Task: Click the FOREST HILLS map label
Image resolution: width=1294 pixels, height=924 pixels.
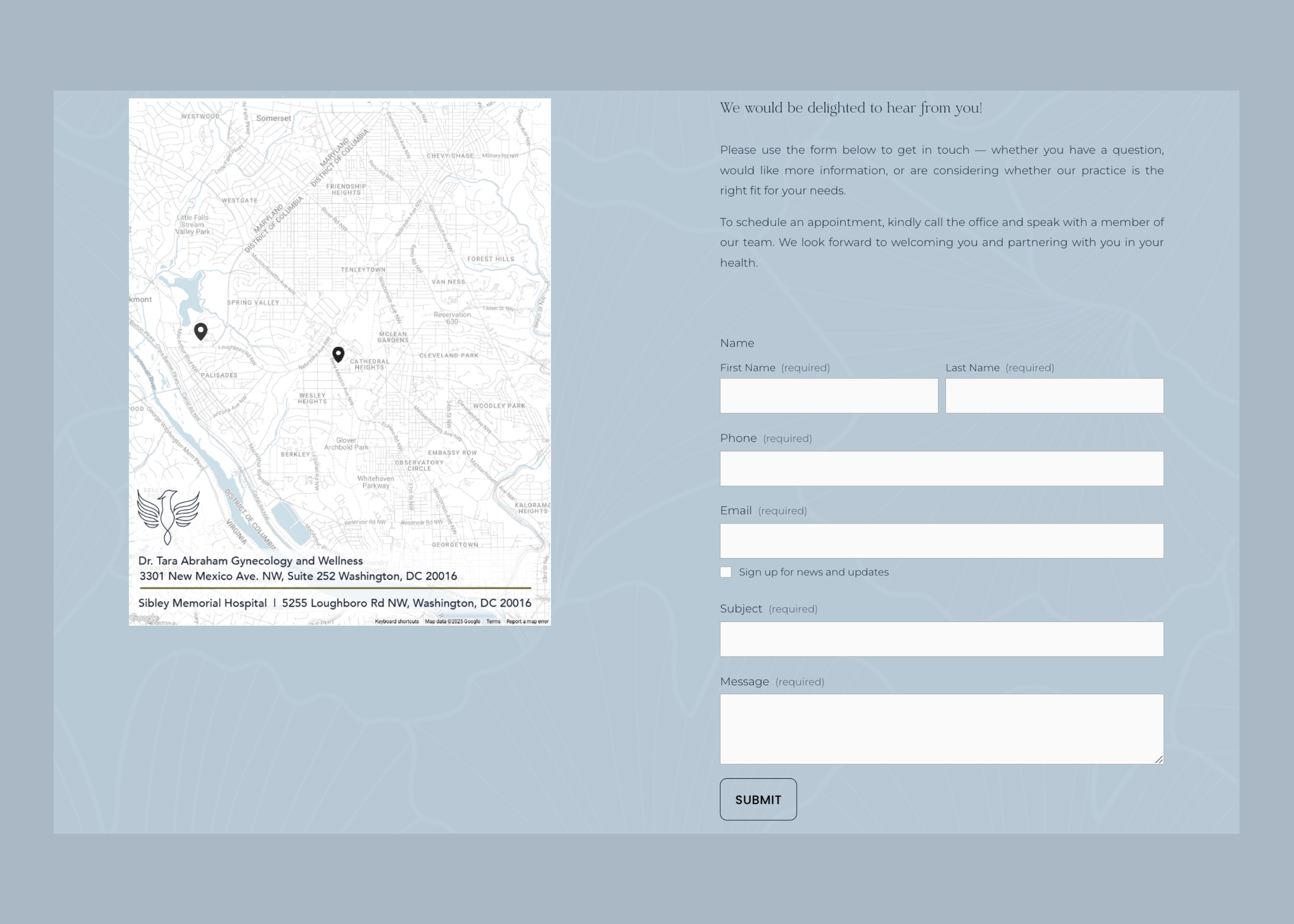Action: click(x=490, y=259)
